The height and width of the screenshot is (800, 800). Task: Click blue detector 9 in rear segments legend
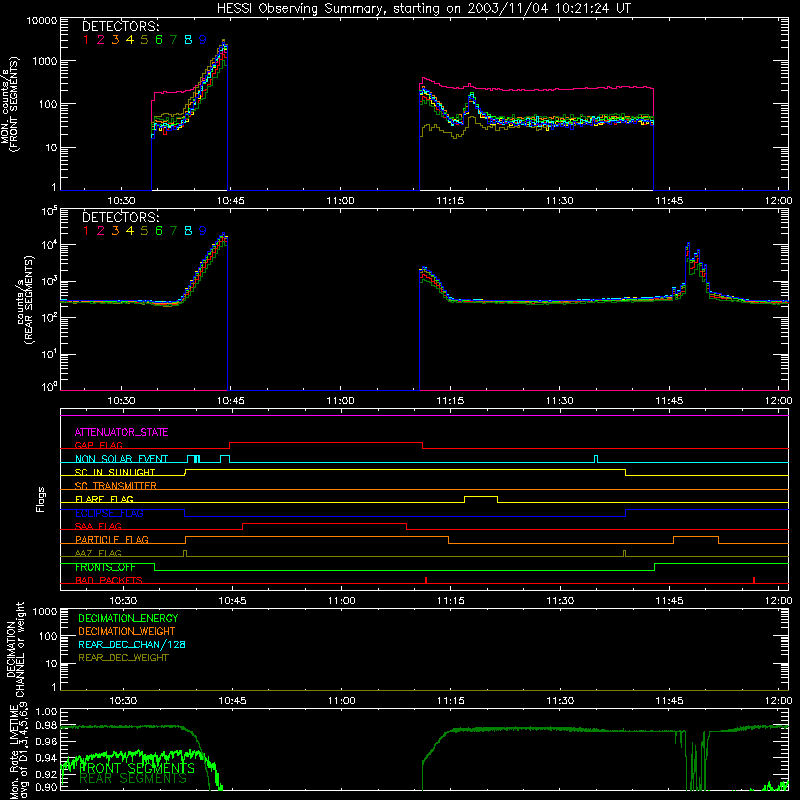[203, 231]
